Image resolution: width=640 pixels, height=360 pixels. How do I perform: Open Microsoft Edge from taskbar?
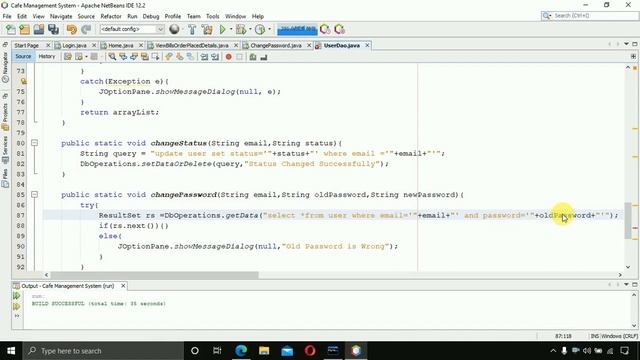point(241,351)
